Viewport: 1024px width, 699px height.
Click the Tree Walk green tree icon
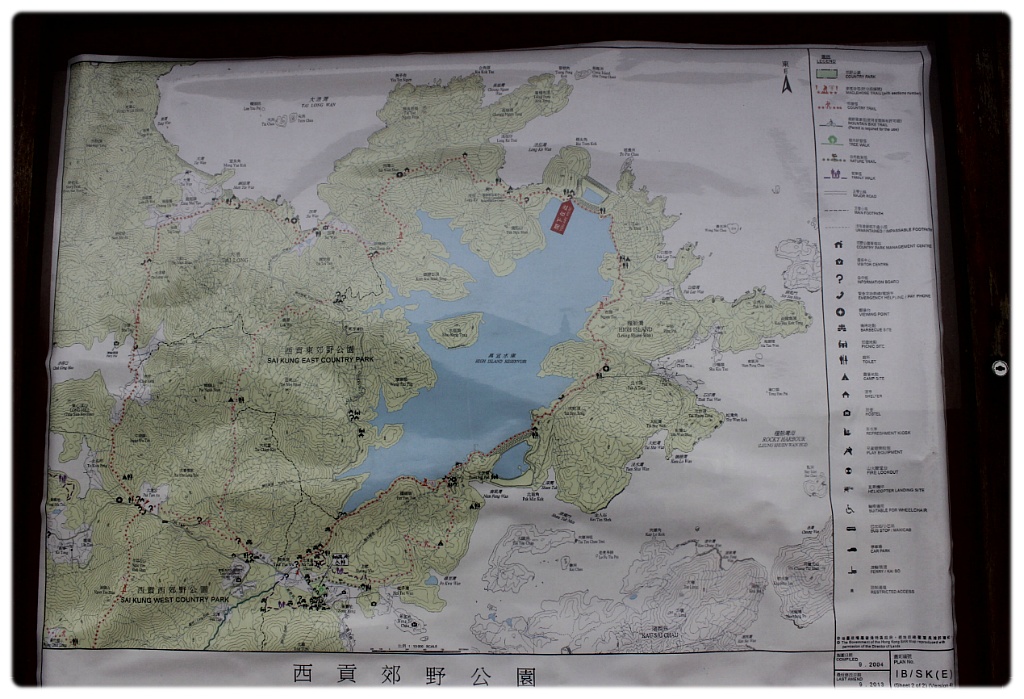[x=832, y=140]
